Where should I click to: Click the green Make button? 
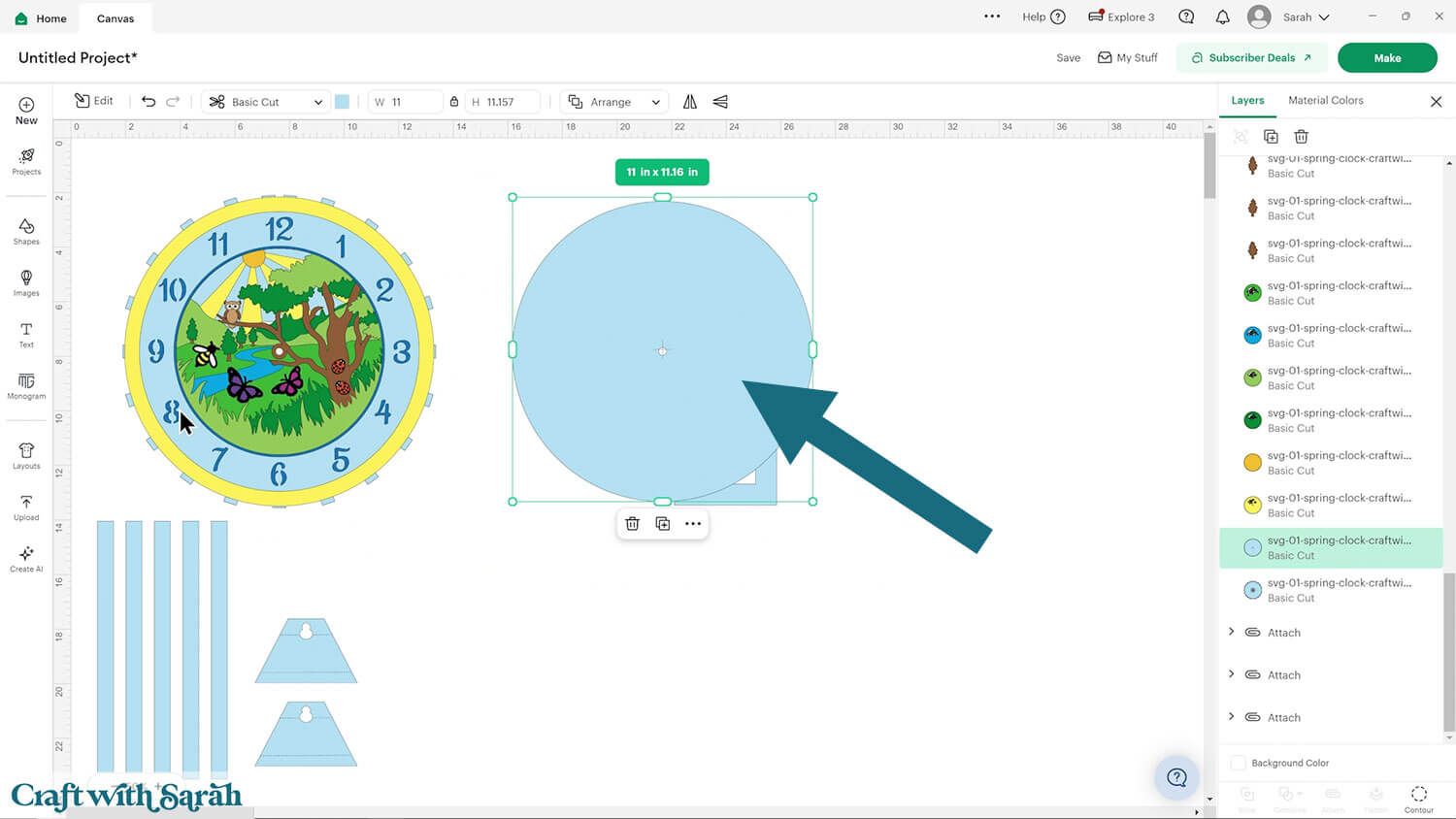(x=1386, y=58)
